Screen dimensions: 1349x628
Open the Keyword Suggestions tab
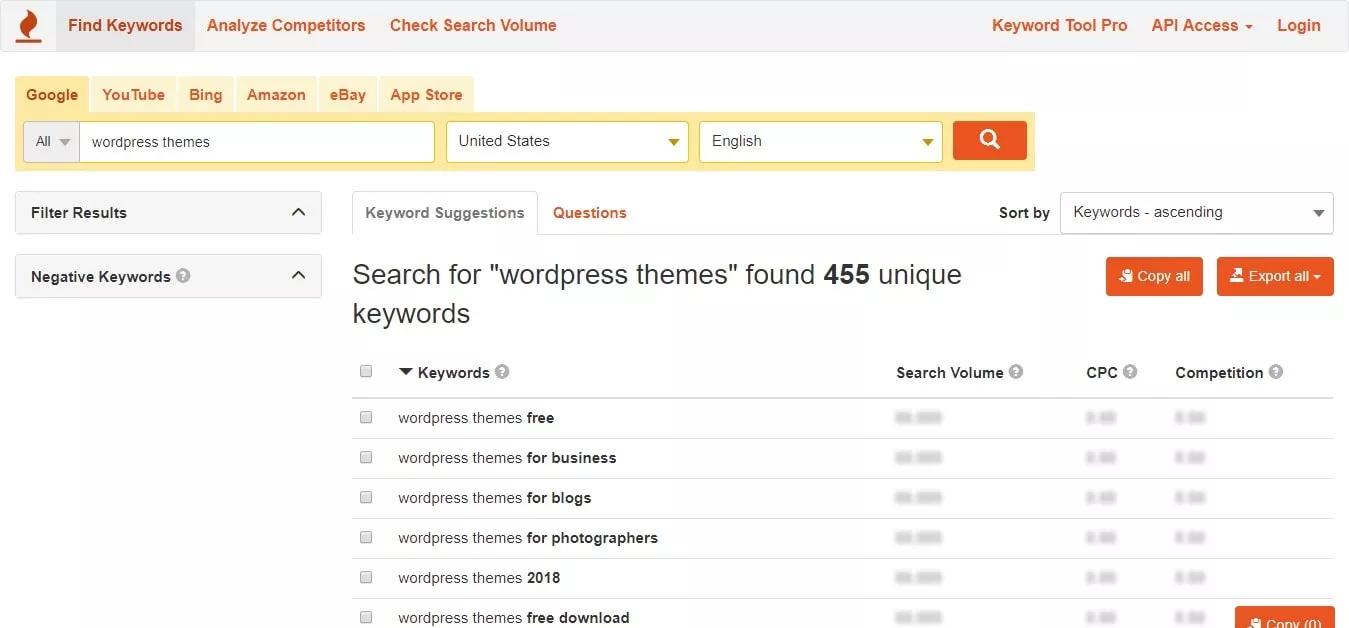click(x=445, y=213)
